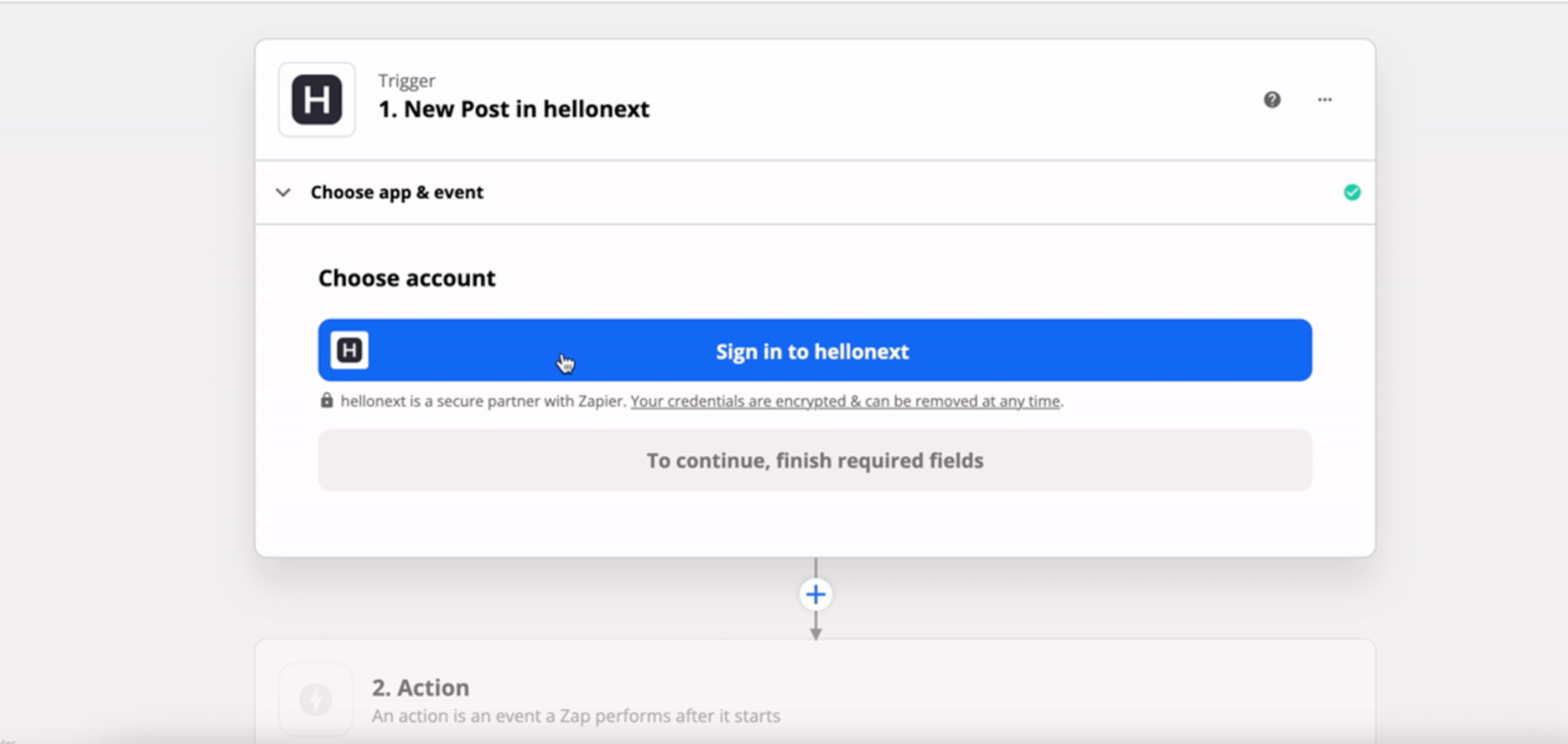1568x744 pixels.
Task: Click 'An action is an event' description
Action: point(576,716)
